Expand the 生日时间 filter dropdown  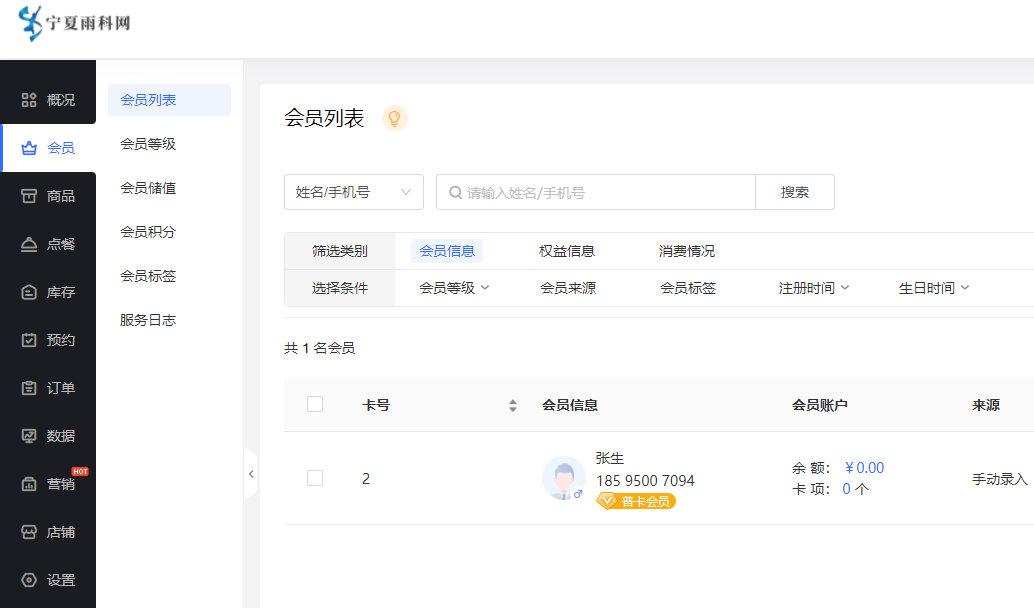point(934,288)
